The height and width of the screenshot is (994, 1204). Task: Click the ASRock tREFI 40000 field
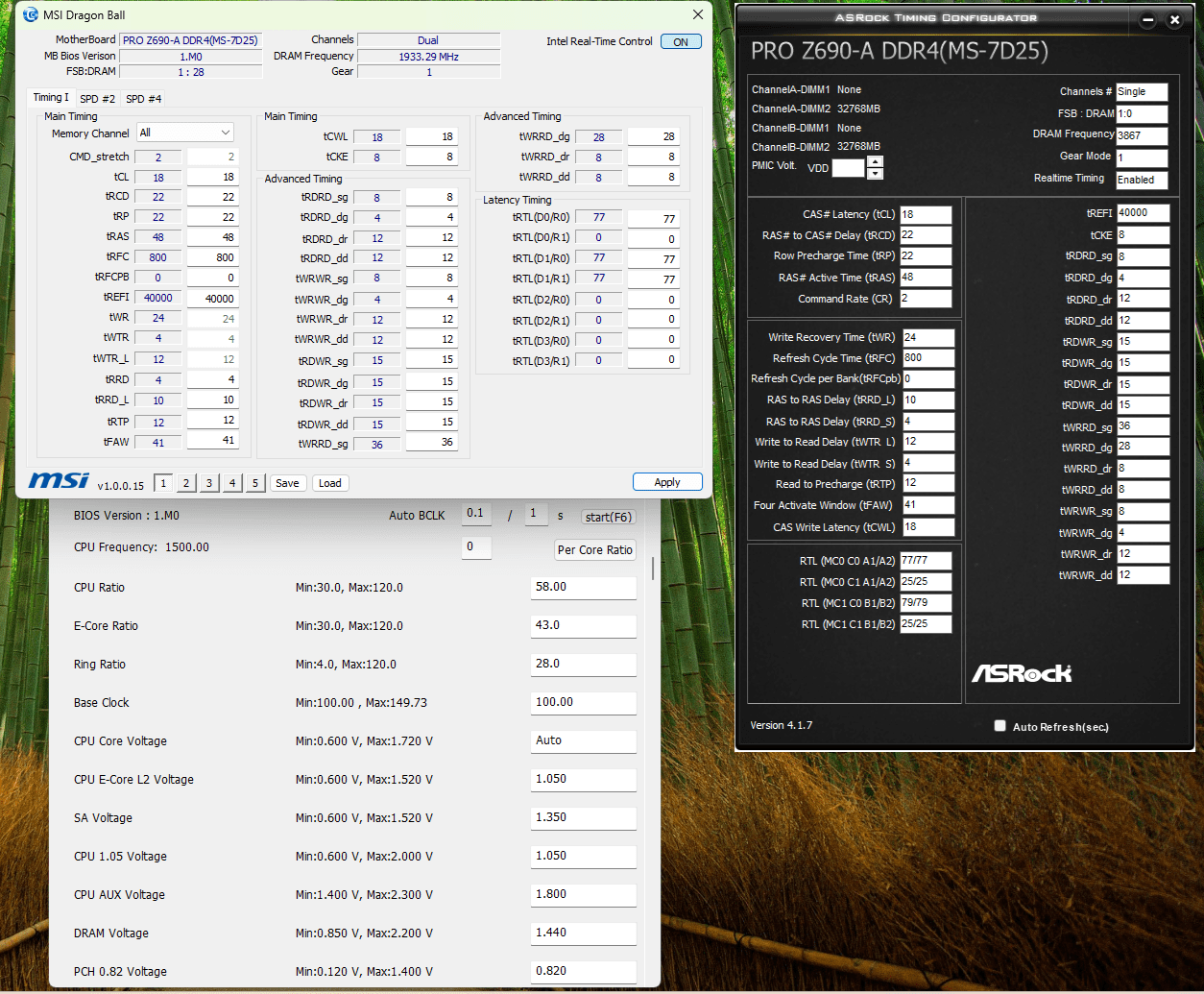coord(1143,213)
